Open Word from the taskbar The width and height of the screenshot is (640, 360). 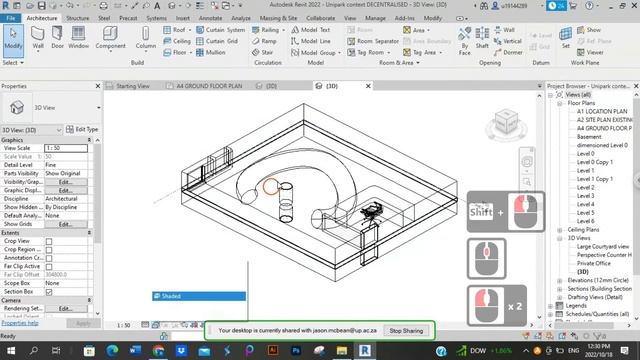(x=135, y=351)
